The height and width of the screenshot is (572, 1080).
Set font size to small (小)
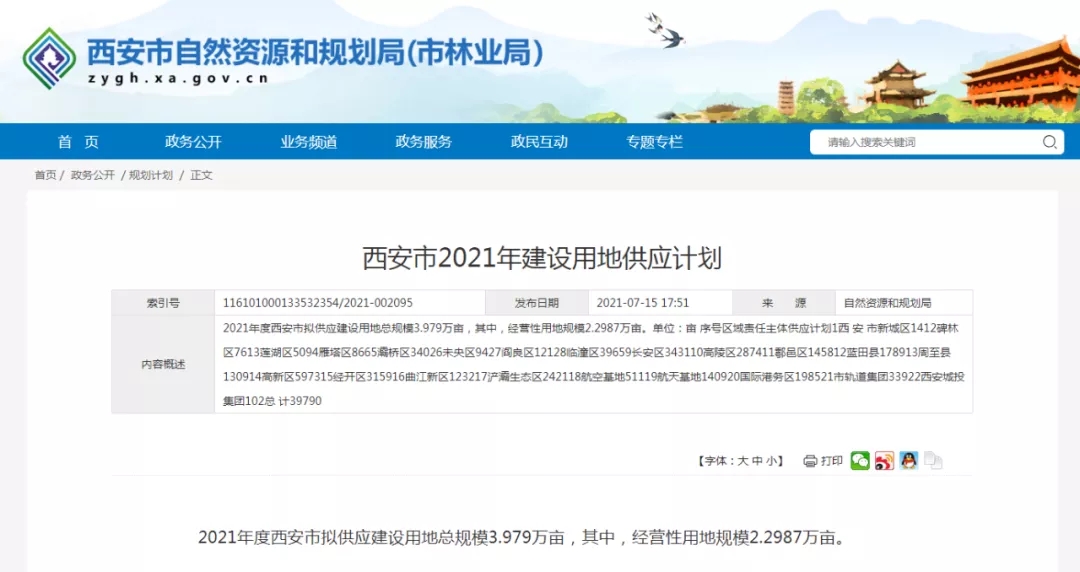(x=772, y=461)
